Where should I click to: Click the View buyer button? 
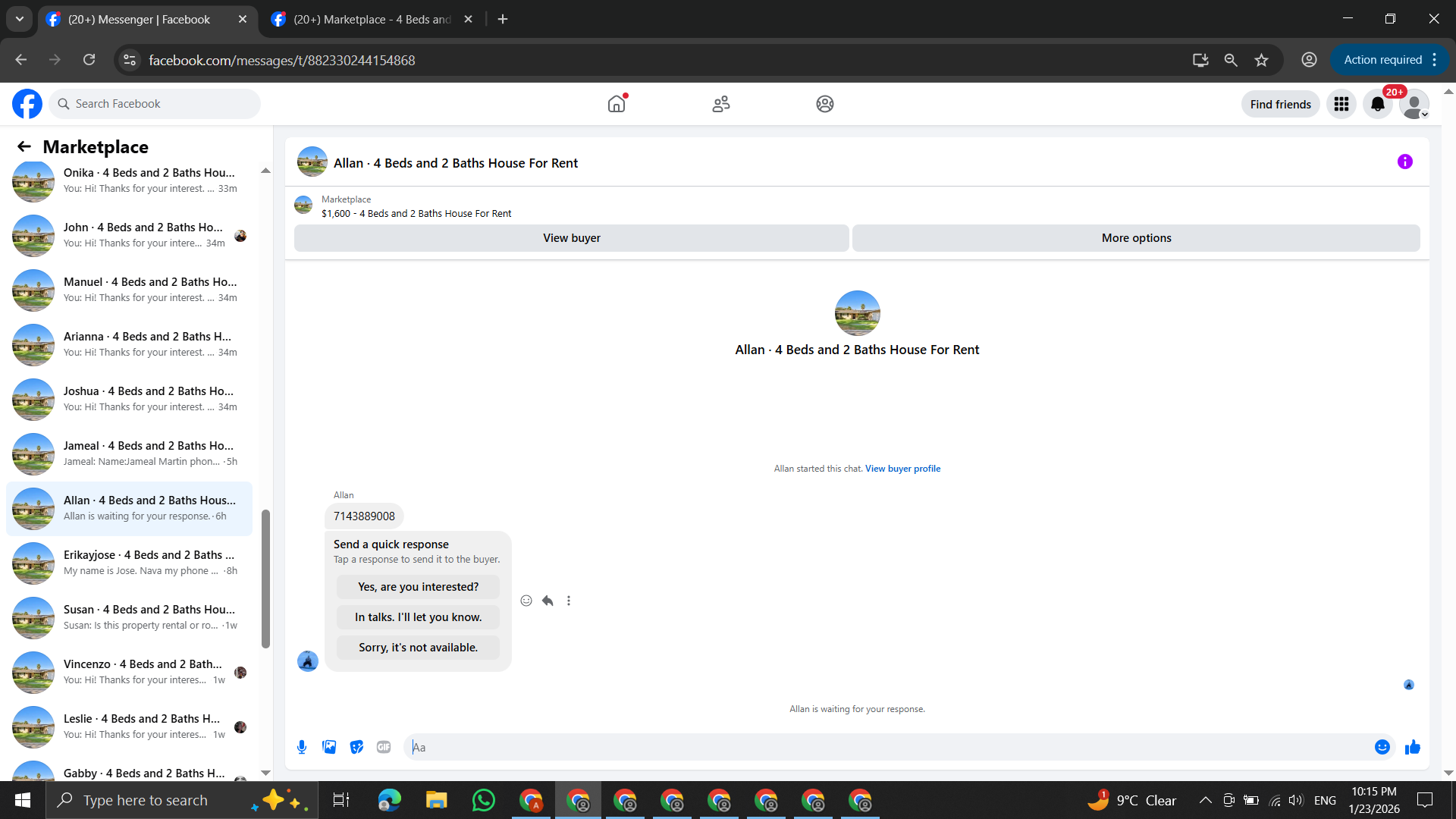(571, 238)
